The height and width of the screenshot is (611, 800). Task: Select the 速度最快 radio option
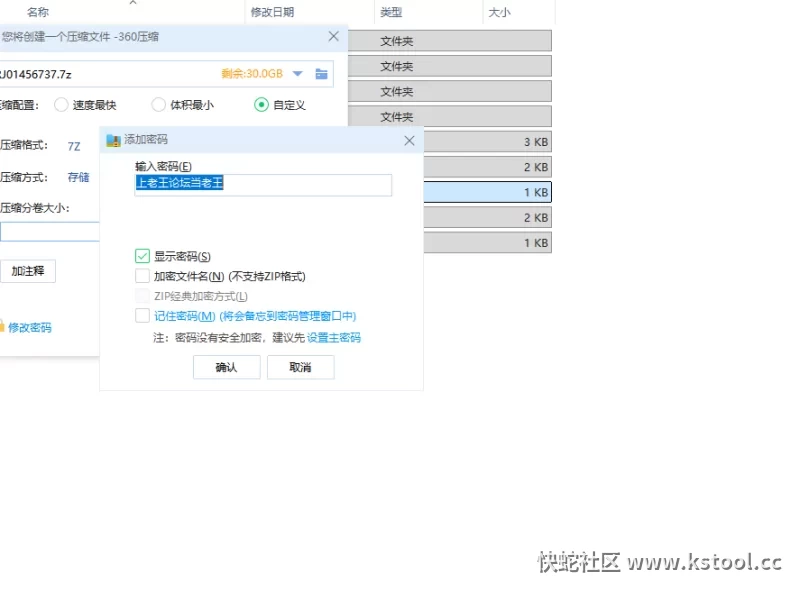[x=61, y=105]
